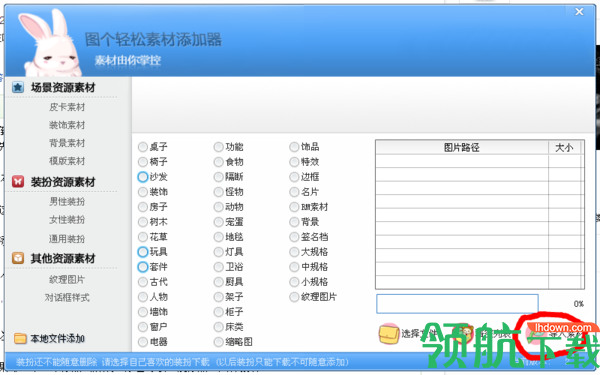Select the 套件 radio button
The image size is (600, 375).
coord(143,267)
